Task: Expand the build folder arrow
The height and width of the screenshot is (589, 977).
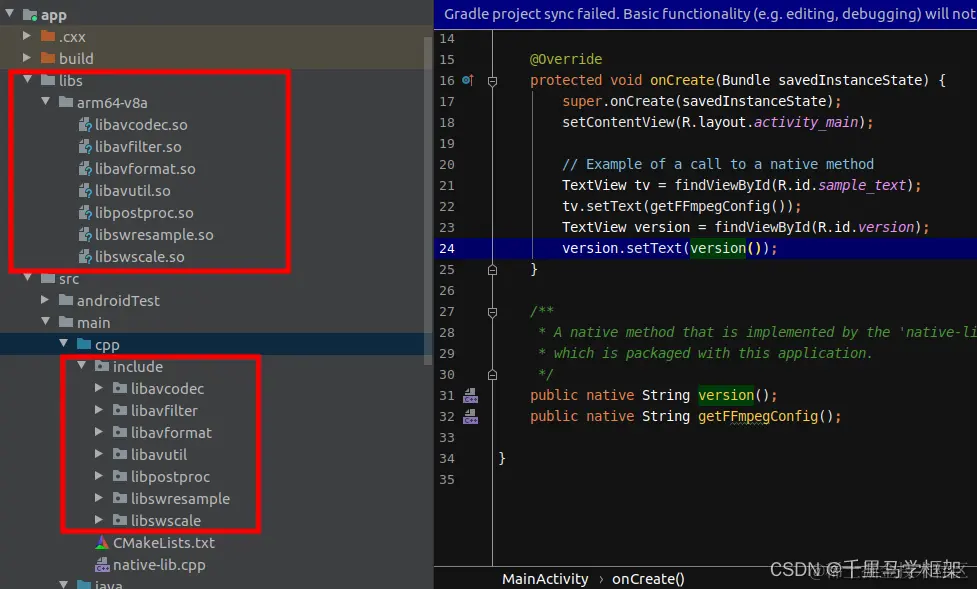Action: 27,58
